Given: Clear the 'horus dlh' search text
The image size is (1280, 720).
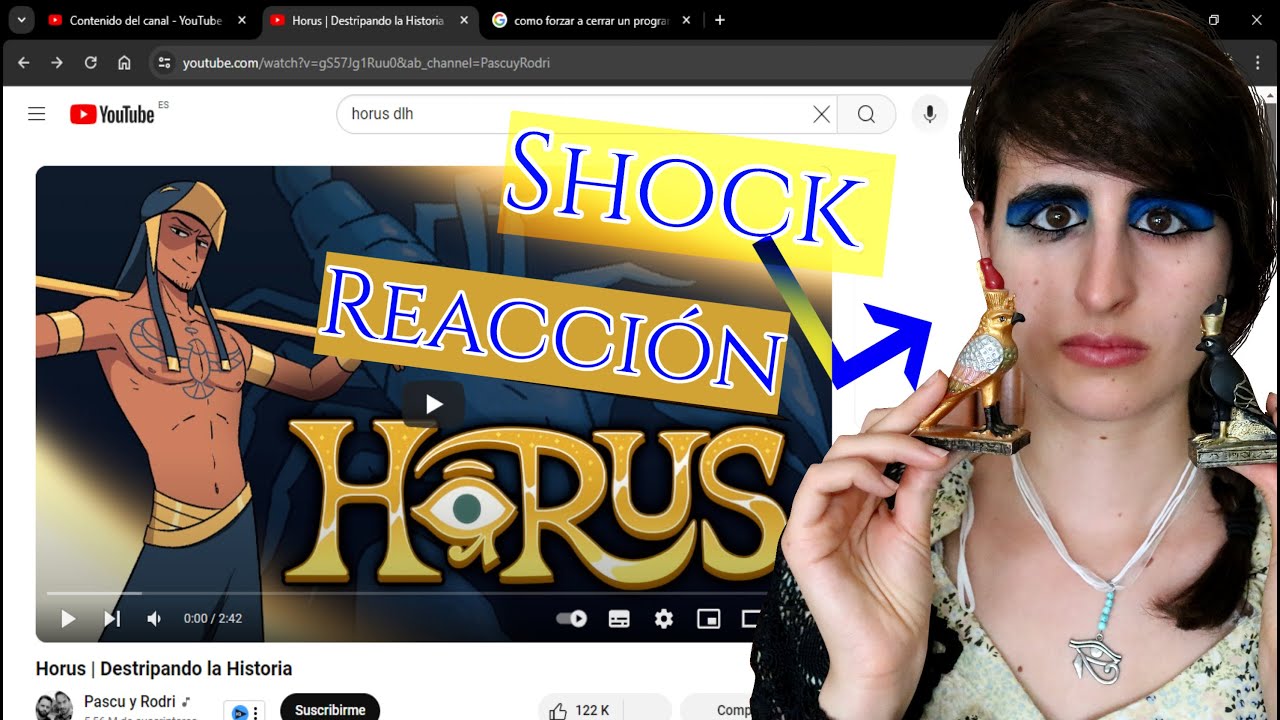Looking at the screenshot, I should 821,114.
